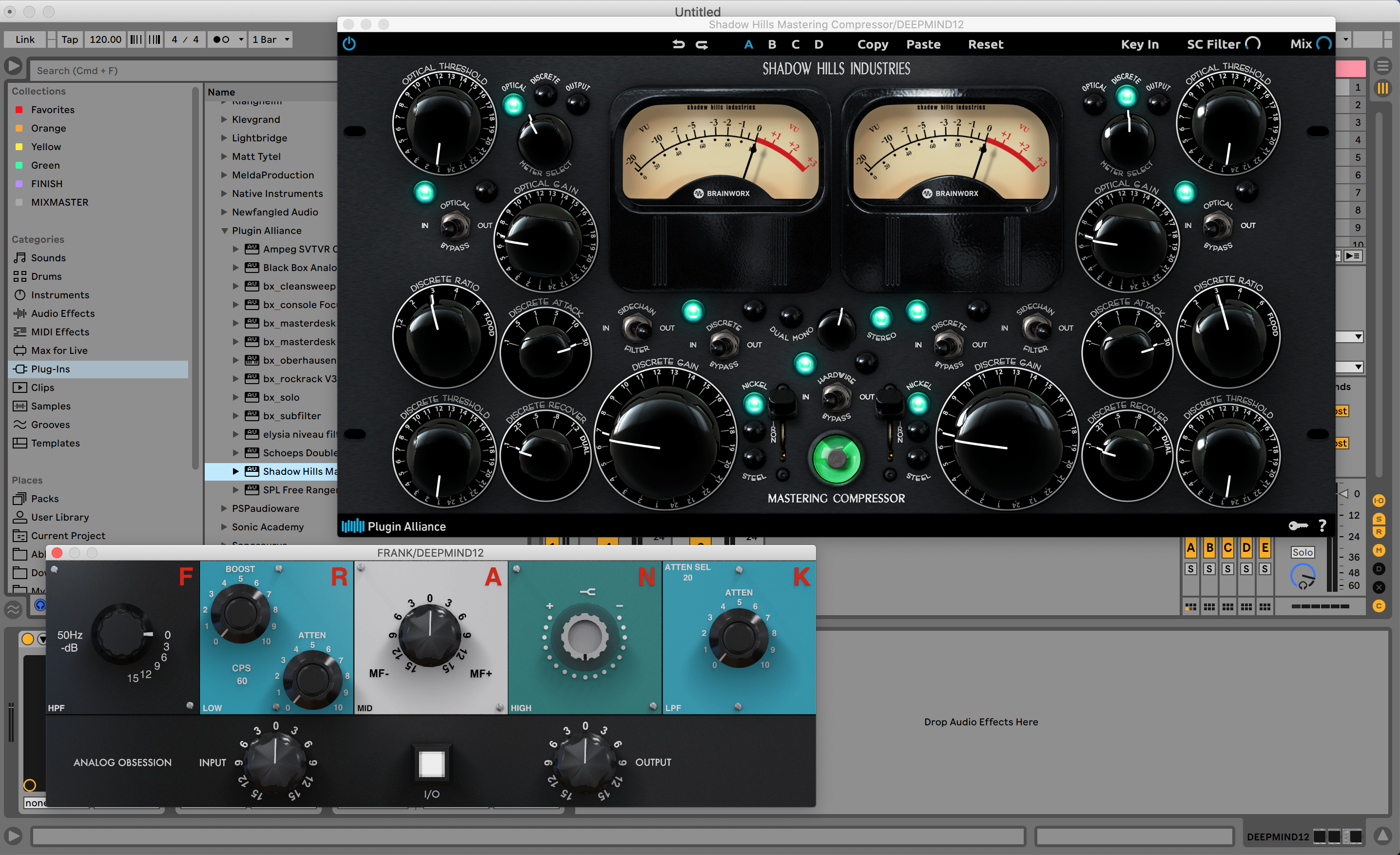The height and width of the screenshot is (855, 1400).
Task: Click the Copy button
Action: click(872, 44)
